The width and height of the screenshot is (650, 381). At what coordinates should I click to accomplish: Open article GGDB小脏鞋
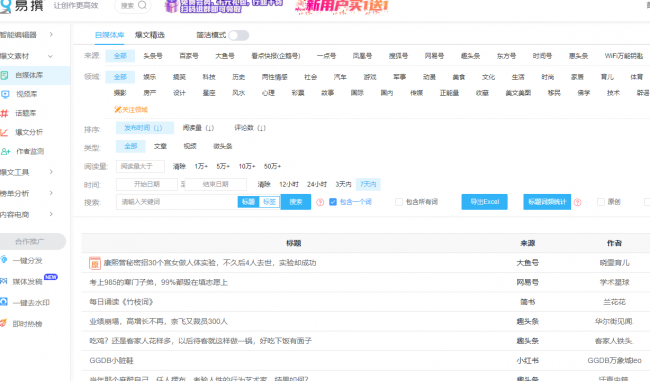point(112,361)
